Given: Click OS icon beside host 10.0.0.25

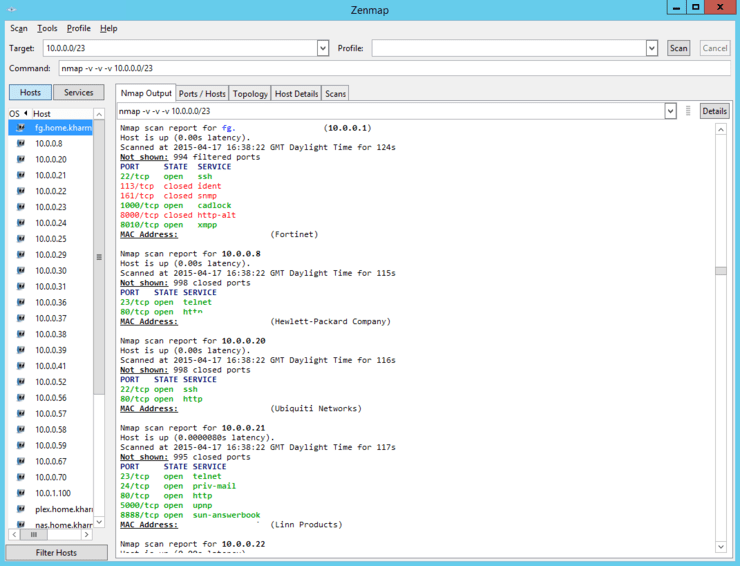Looking at the screenshot, I should point(21,239).
